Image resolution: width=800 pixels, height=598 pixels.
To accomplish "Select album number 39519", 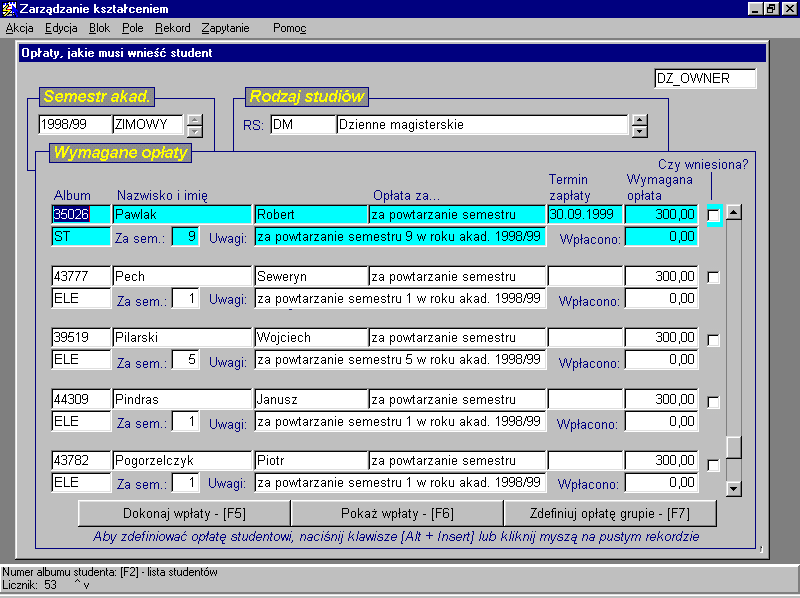I will click(x=81, y=337).
